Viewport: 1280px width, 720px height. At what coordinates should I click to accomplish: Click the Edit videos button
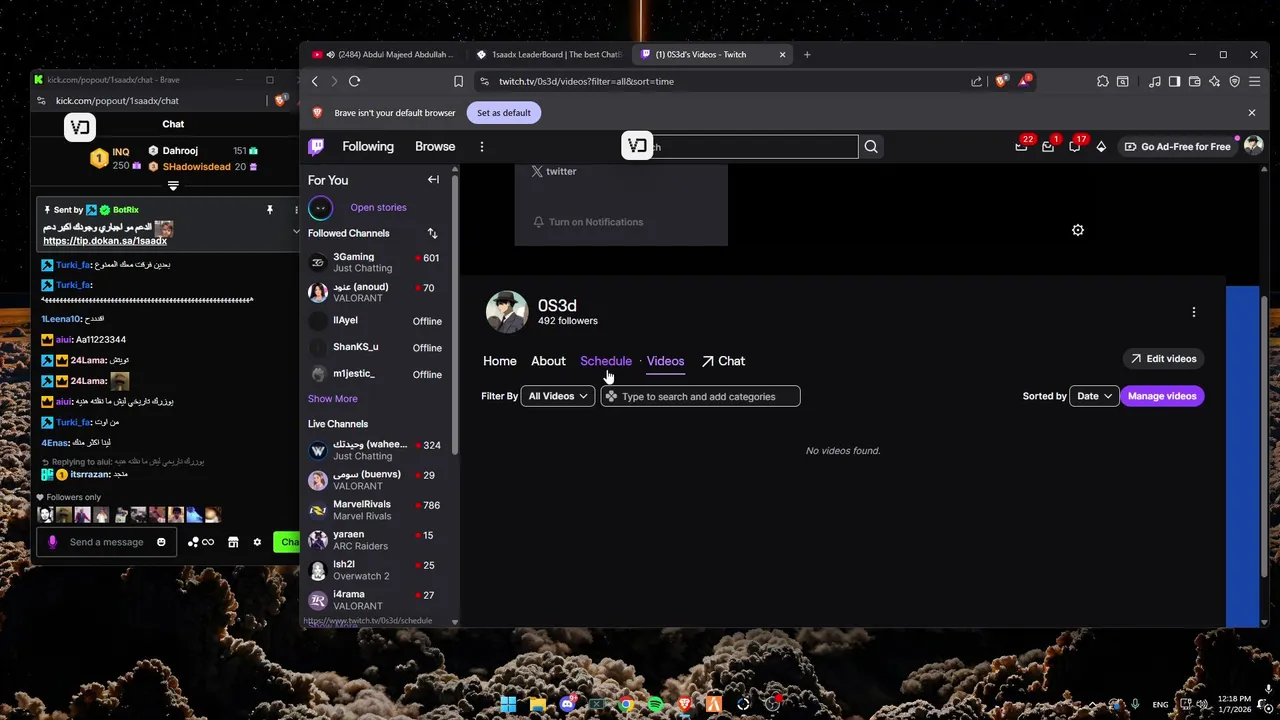coord(1163,359)
